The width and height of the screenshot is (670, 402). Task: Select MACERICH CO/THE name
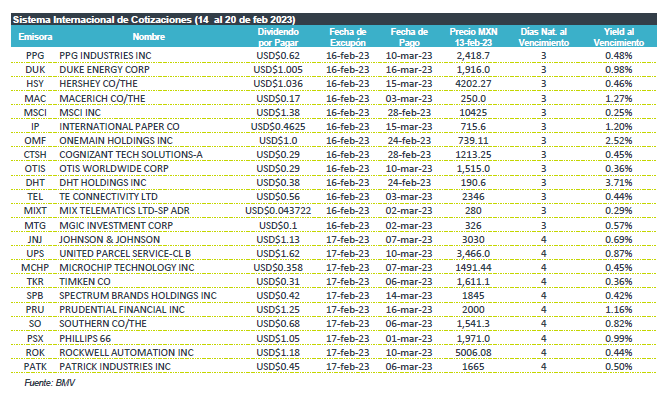102,99
